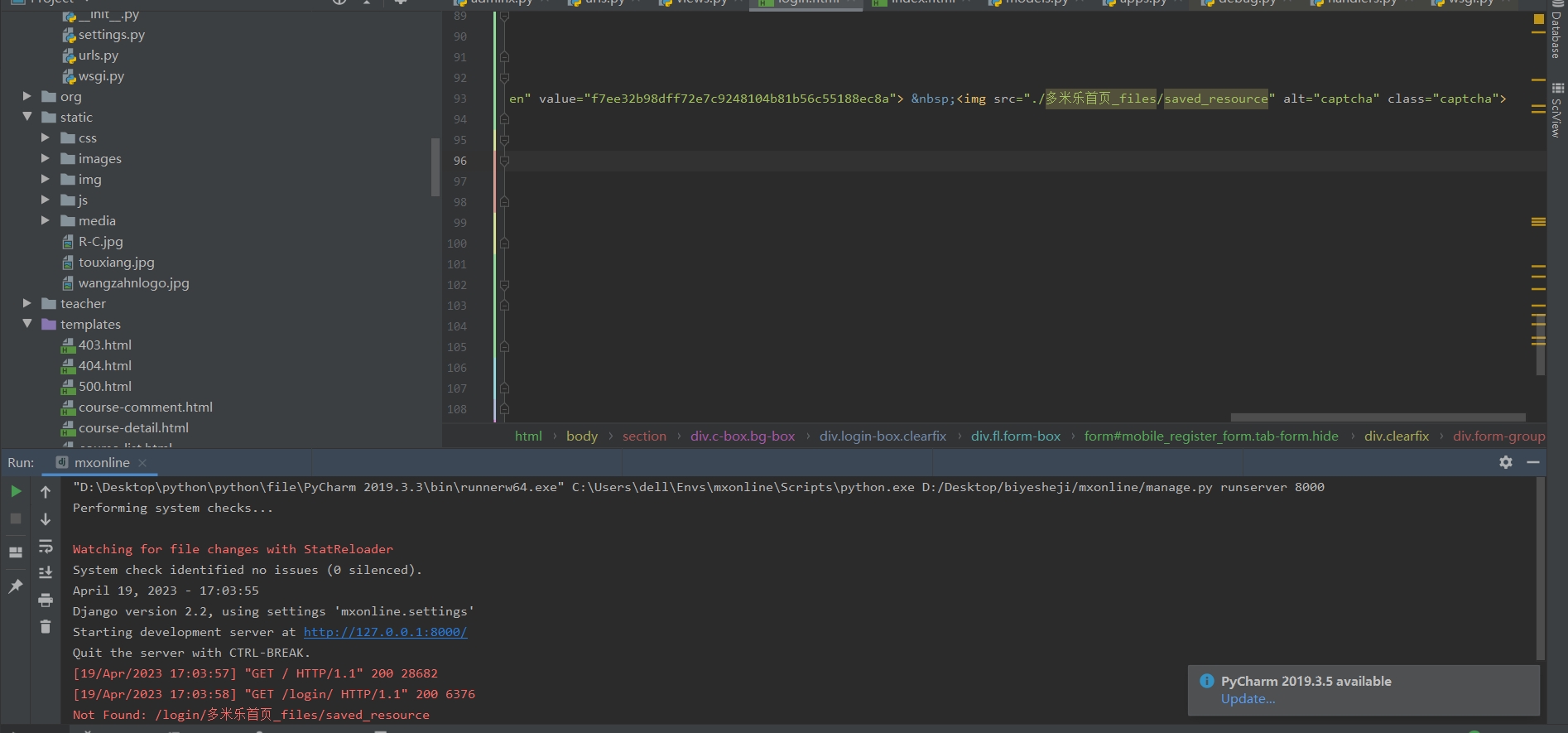This screenshot has height=733, width=1568.
Task: Select course-detail.html template
Action: [x=133, y=428]
